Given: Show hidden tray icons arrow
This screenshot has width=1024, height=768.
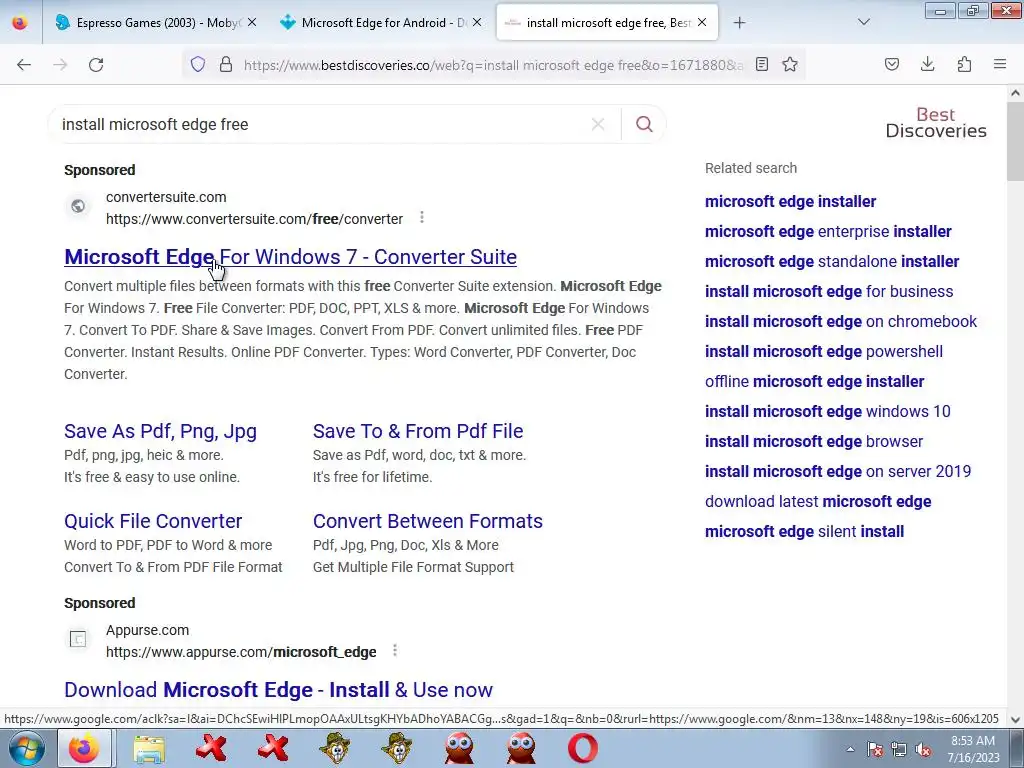Looking at the screenshot, I should click(x=850, y=750).
